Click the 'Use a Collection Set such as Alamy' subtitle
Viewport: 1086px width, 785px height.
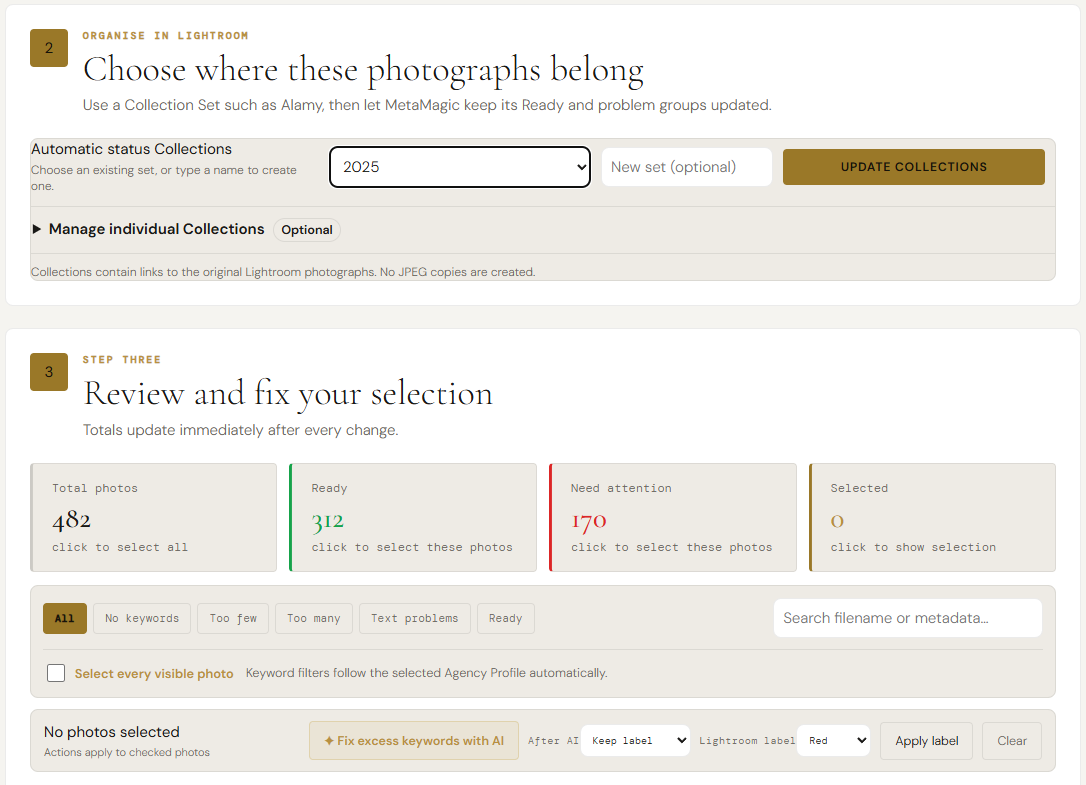tap(427, 105)
